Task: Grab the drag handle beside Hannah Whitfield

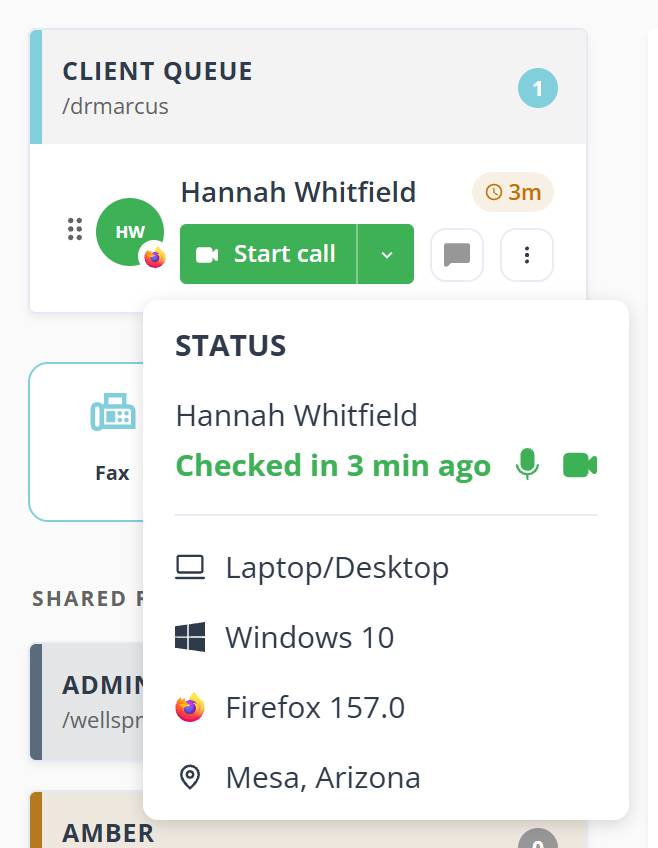Action: pyautogui.click(x=75, y=229)
